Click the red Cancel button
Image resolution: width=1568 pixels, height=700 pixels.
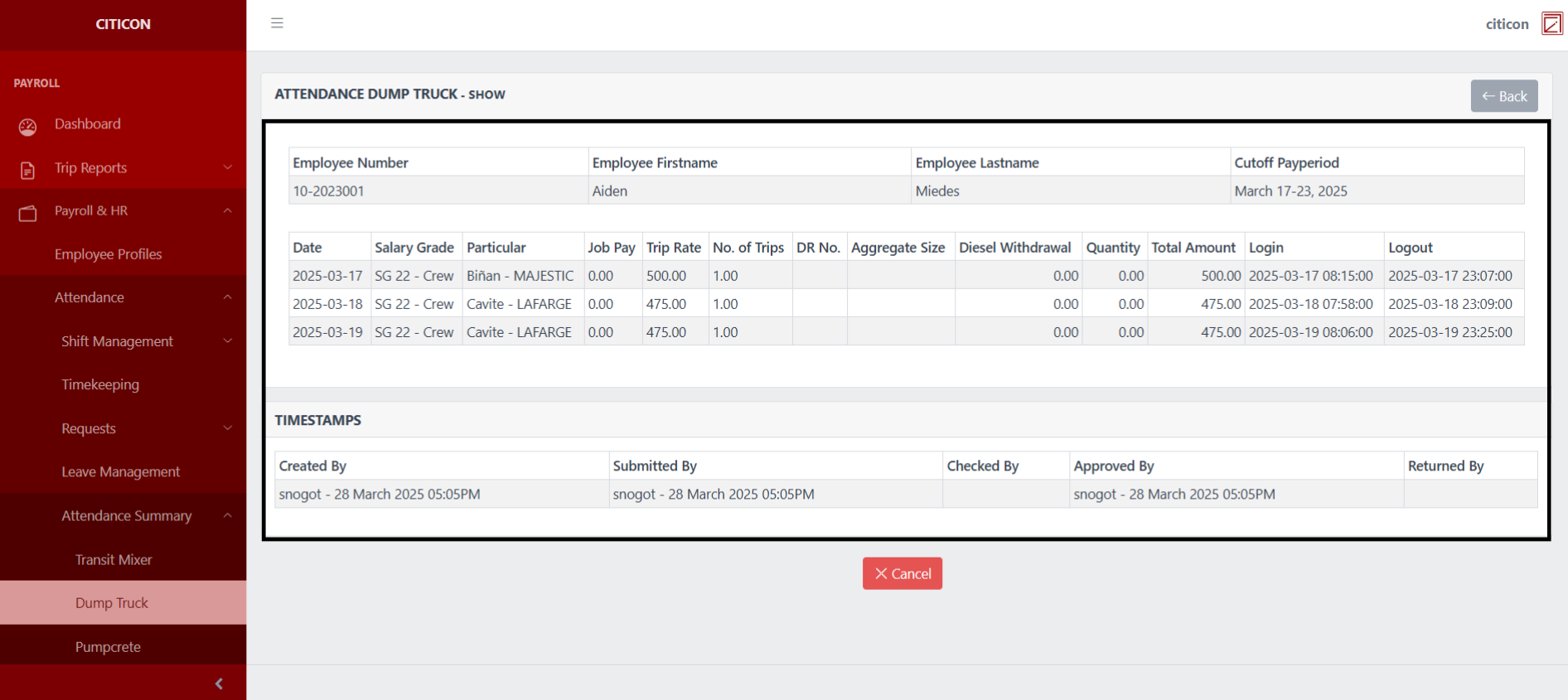pyautogui.click(x=902, y=573)
